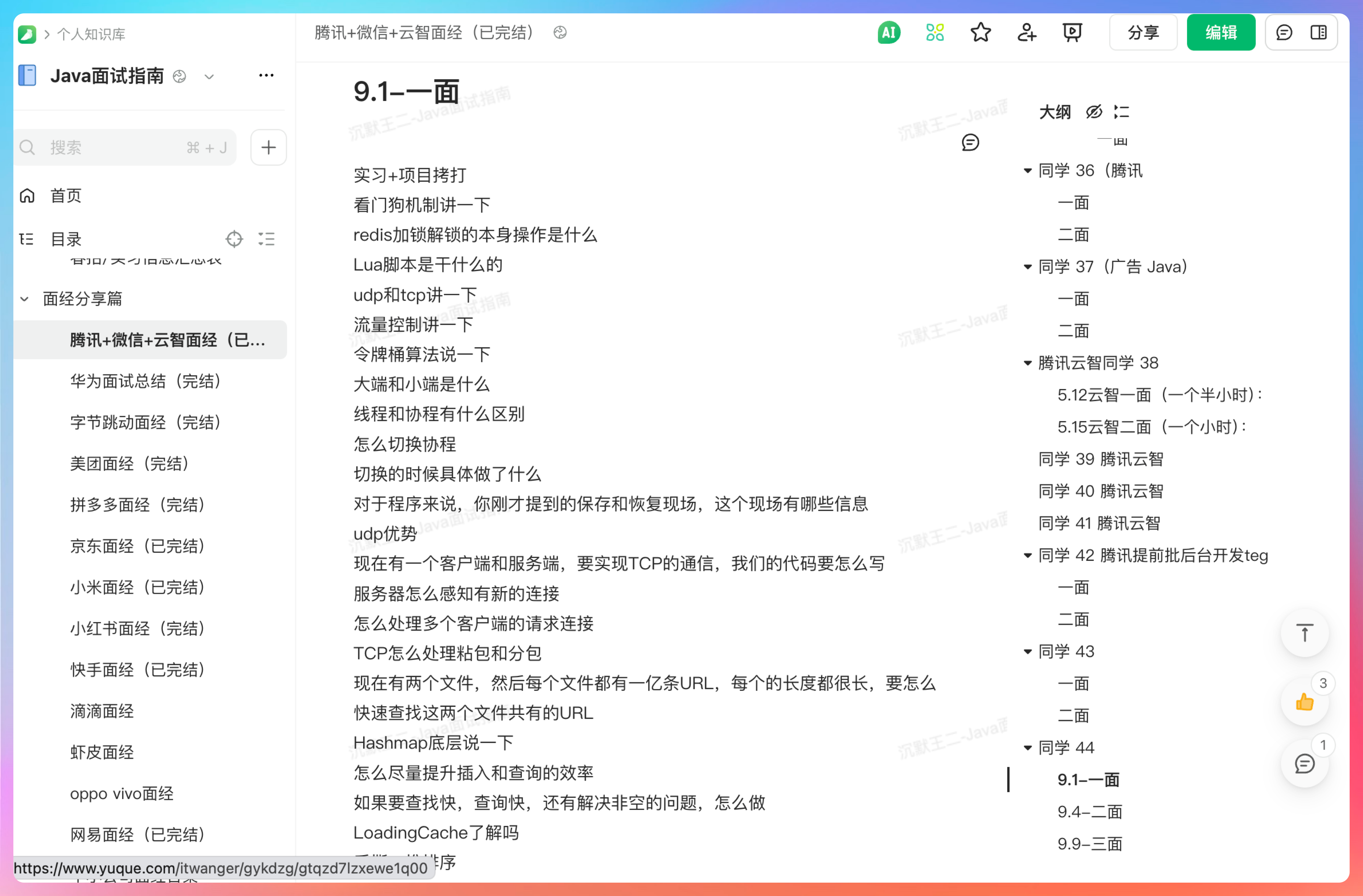Image resolution: width=1363 pixels, height=896 pixels.
Task: Click the thumbs-up like button
Action: click(1304, 701)
